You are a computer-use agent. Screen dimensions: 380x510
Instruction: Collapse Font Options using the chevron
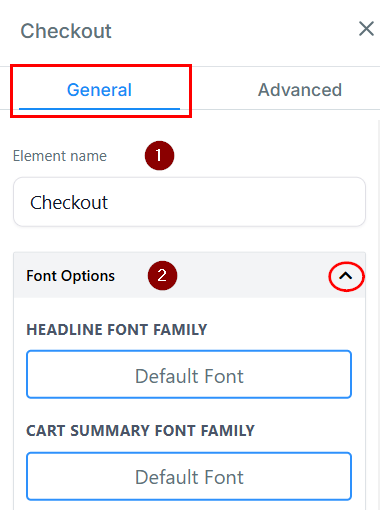(346, 276)
